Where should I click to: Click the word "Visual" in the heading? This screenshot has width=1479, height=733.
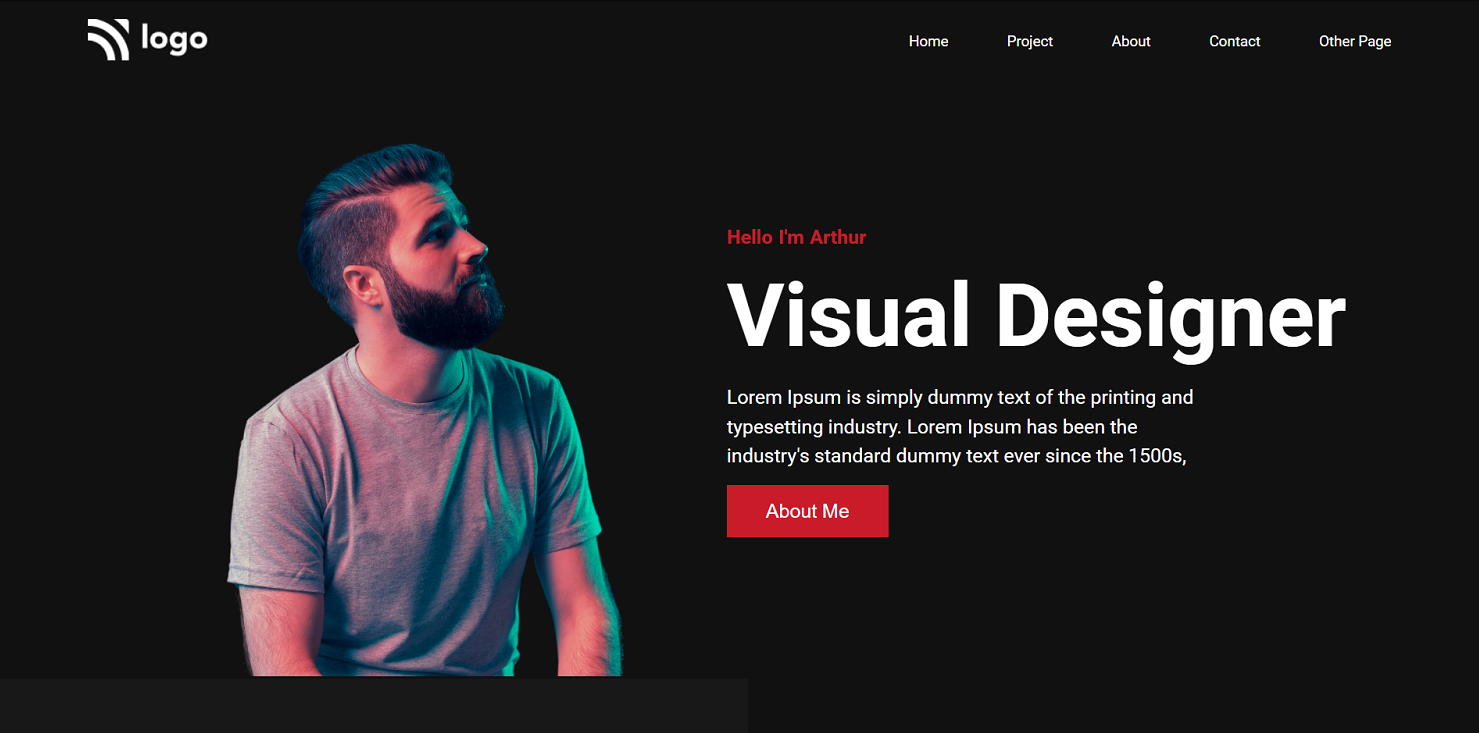[x=848, y=316]
